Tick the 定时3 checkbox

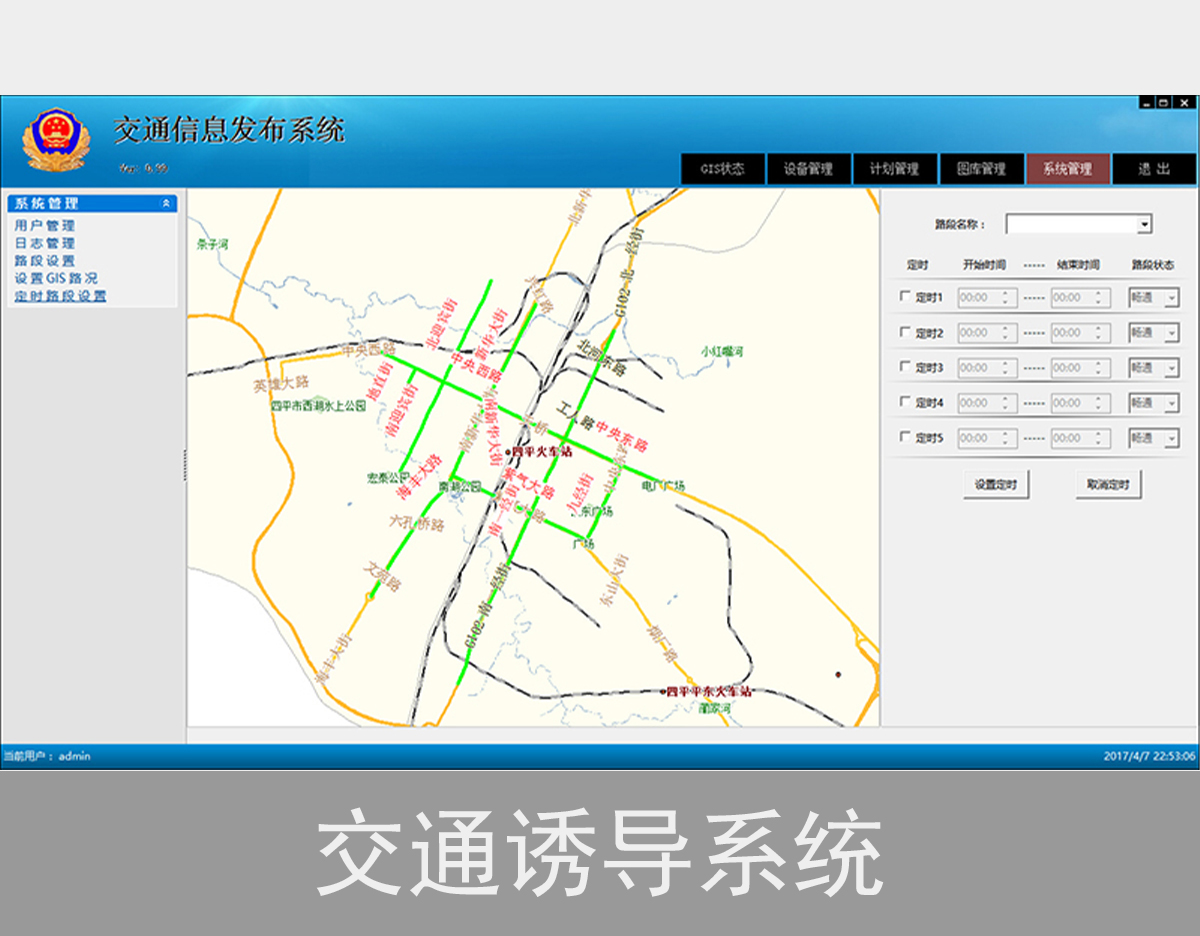[x=905, y=367]
